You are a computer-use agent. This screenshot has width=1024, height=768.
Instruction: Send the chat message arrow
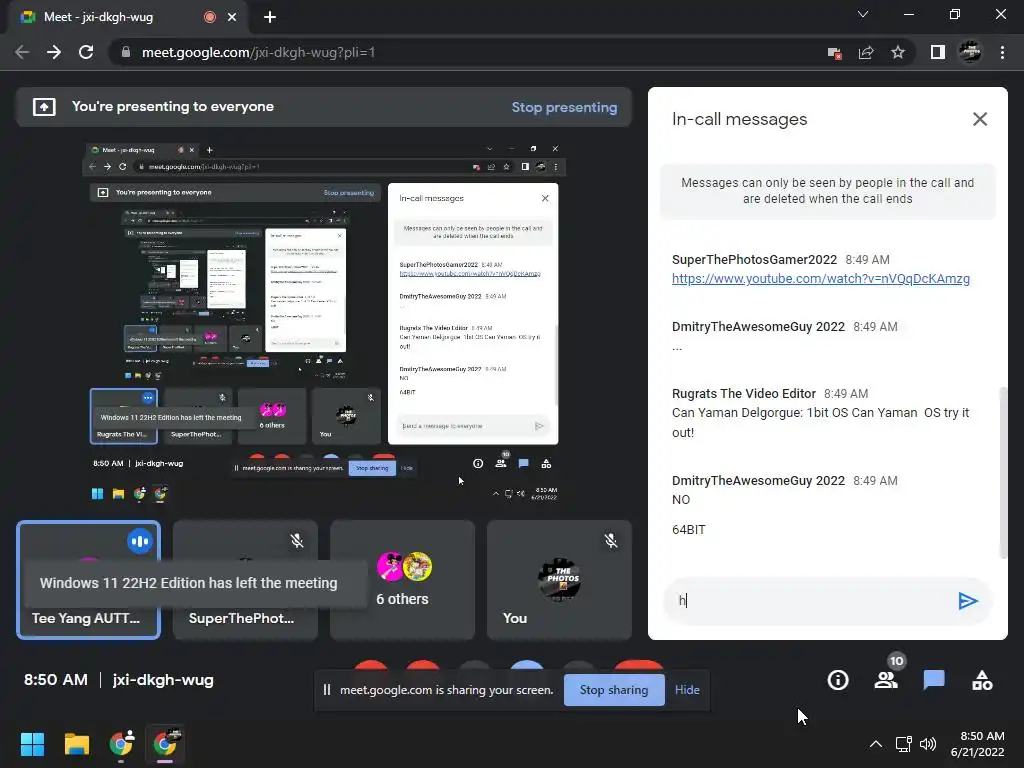click(967, 601)
